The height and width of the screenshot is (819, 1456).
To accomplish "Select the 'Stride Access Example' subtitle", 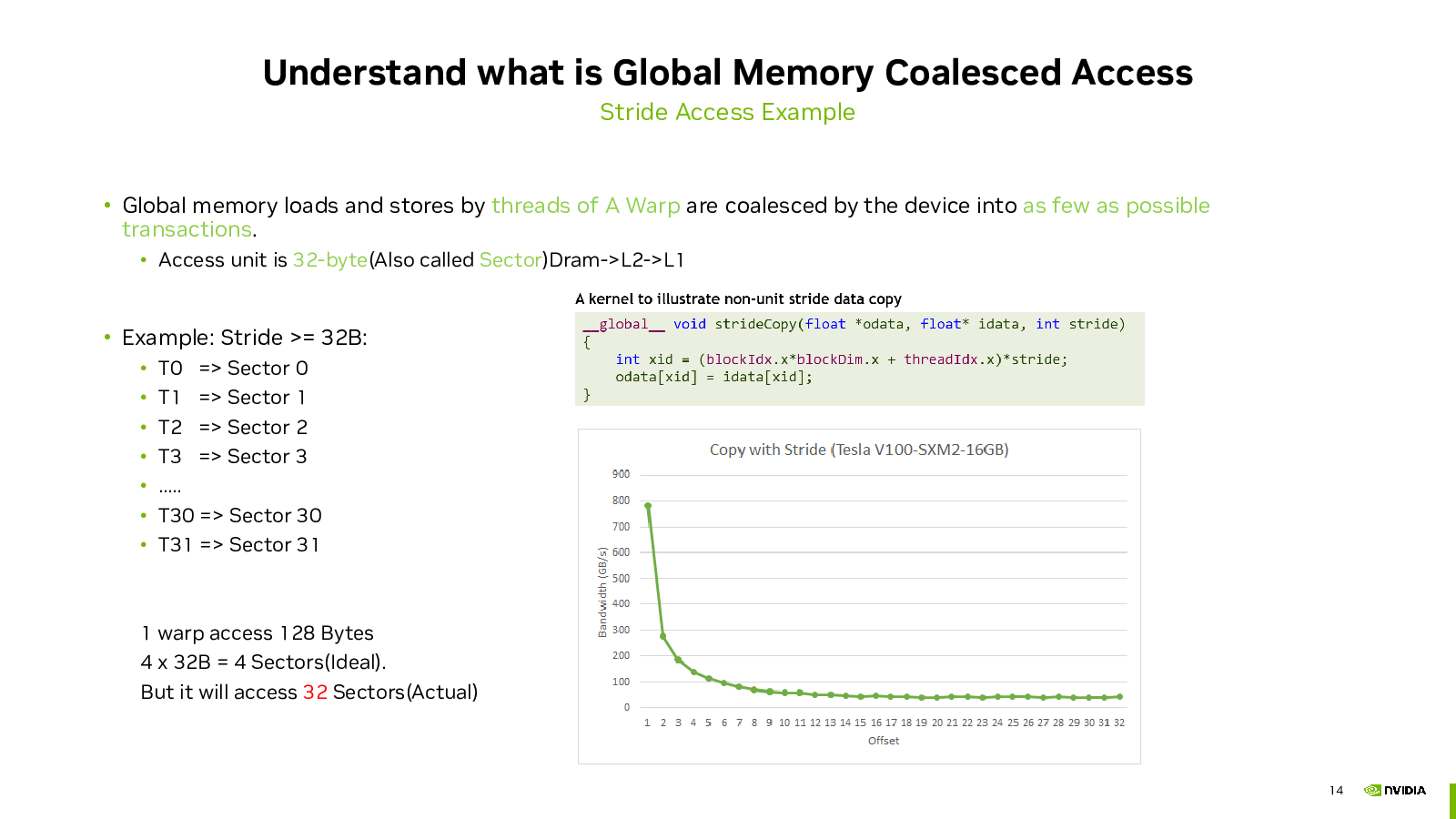I will (x=727, y=112).
